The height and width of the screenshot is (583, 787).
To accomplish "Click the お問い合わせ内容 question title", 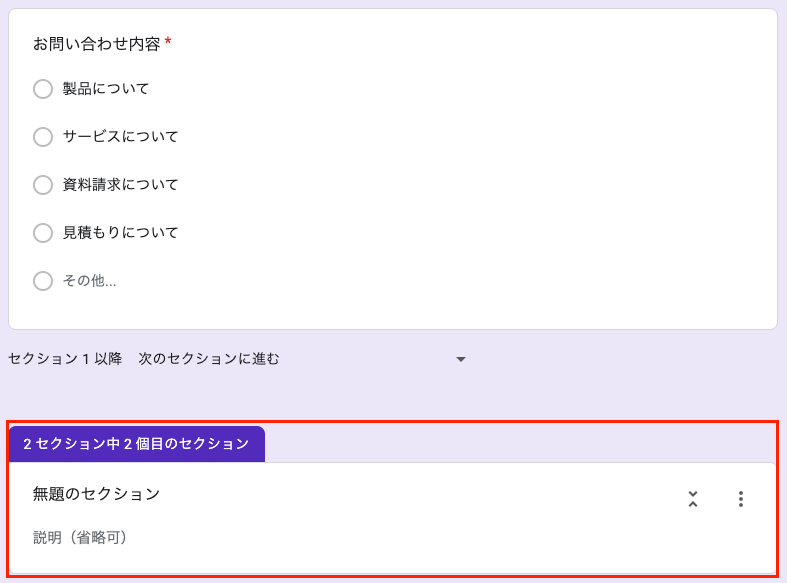I will point(96,44).
